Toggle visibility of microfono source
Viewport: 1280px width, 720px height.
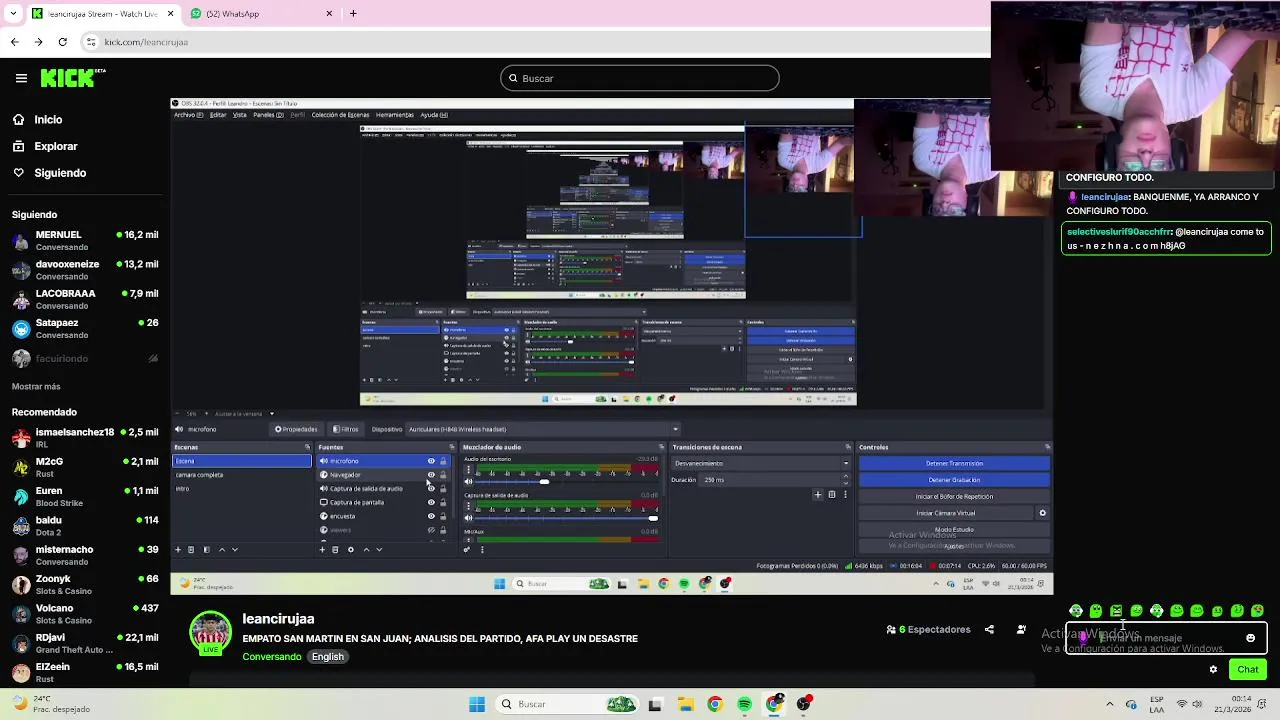point(431,461)
